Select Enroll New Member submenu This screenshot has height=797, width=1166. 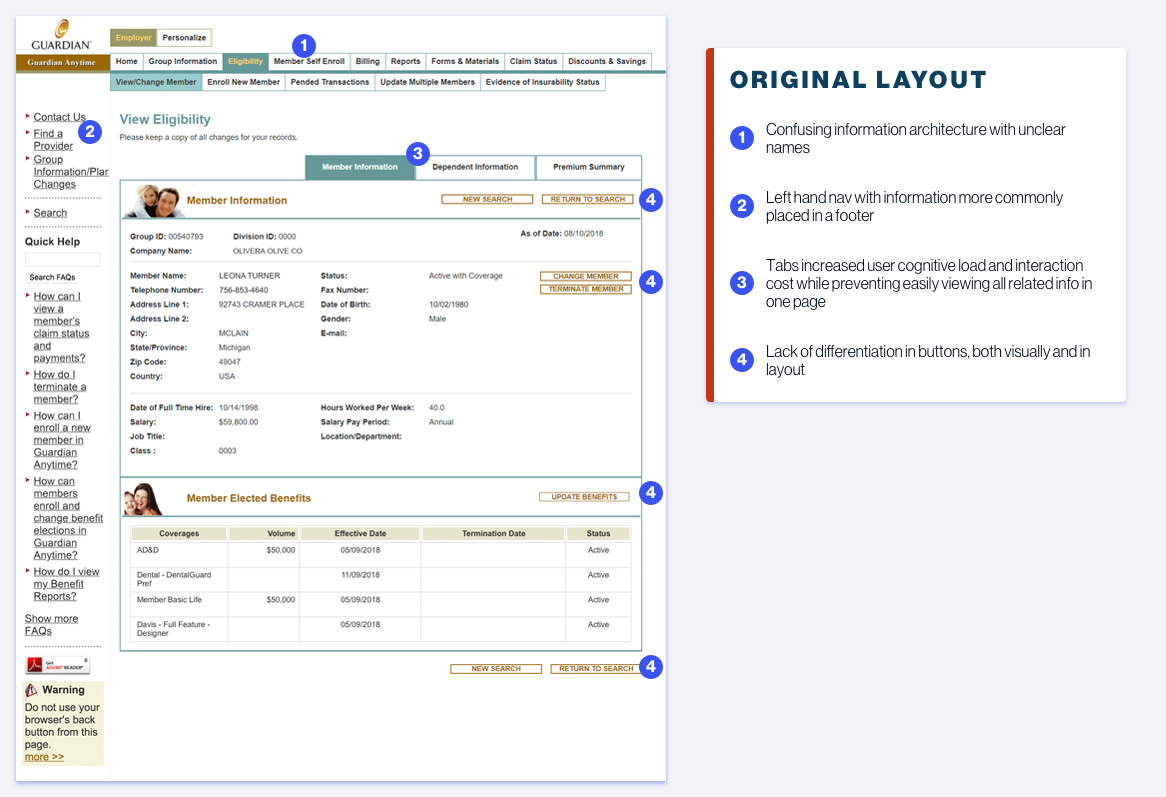coord(243,83)
